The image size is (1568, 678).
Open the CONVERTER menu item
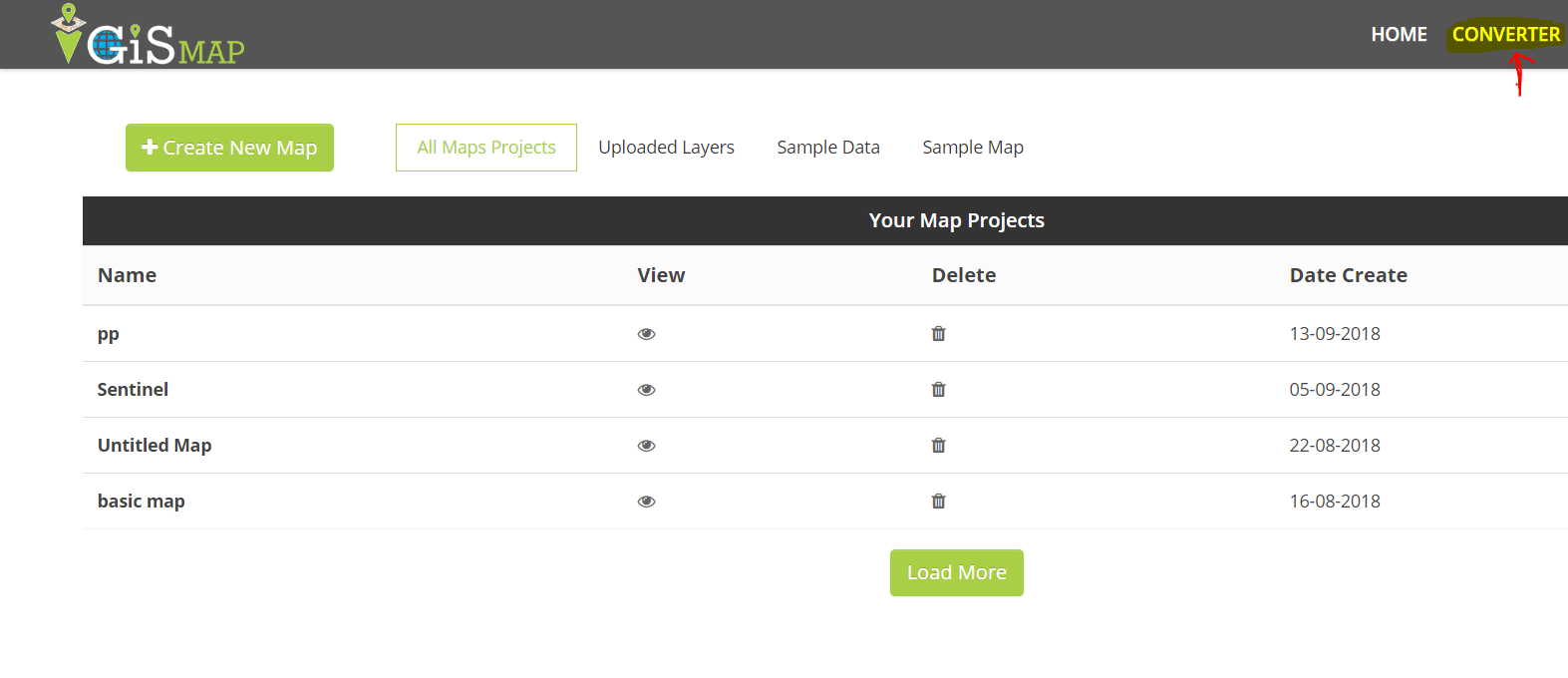(x=1505, y=35)
